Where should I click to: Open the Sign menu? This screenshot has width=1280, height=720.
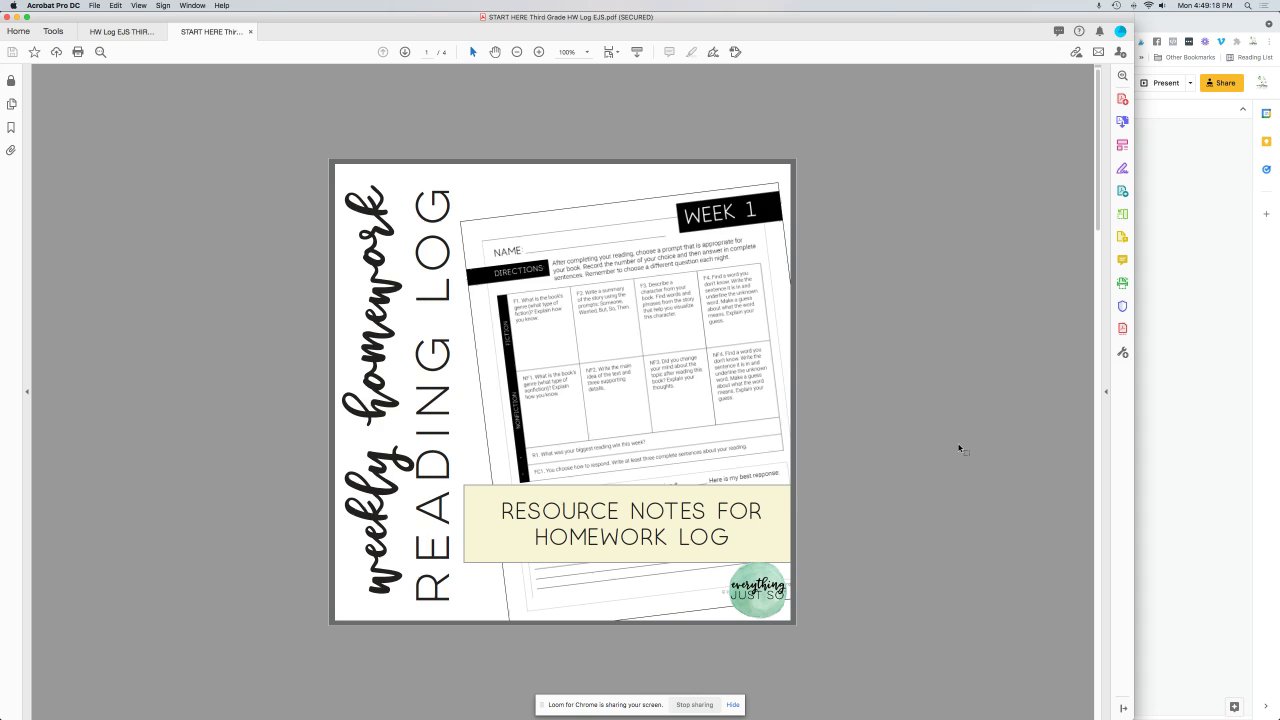pyautogui.click(x=163, y=5)
